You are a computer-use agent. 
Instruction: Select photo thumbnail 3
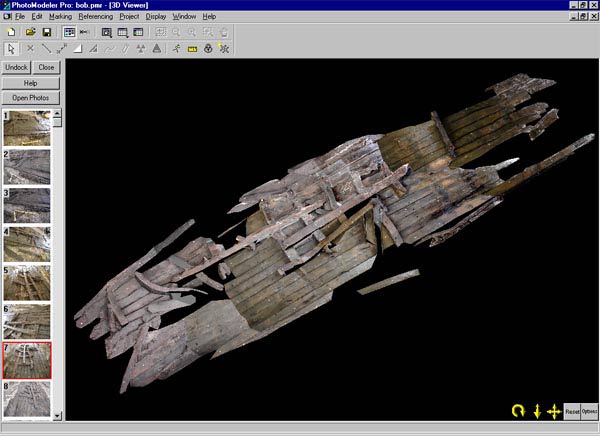(27, 206)
